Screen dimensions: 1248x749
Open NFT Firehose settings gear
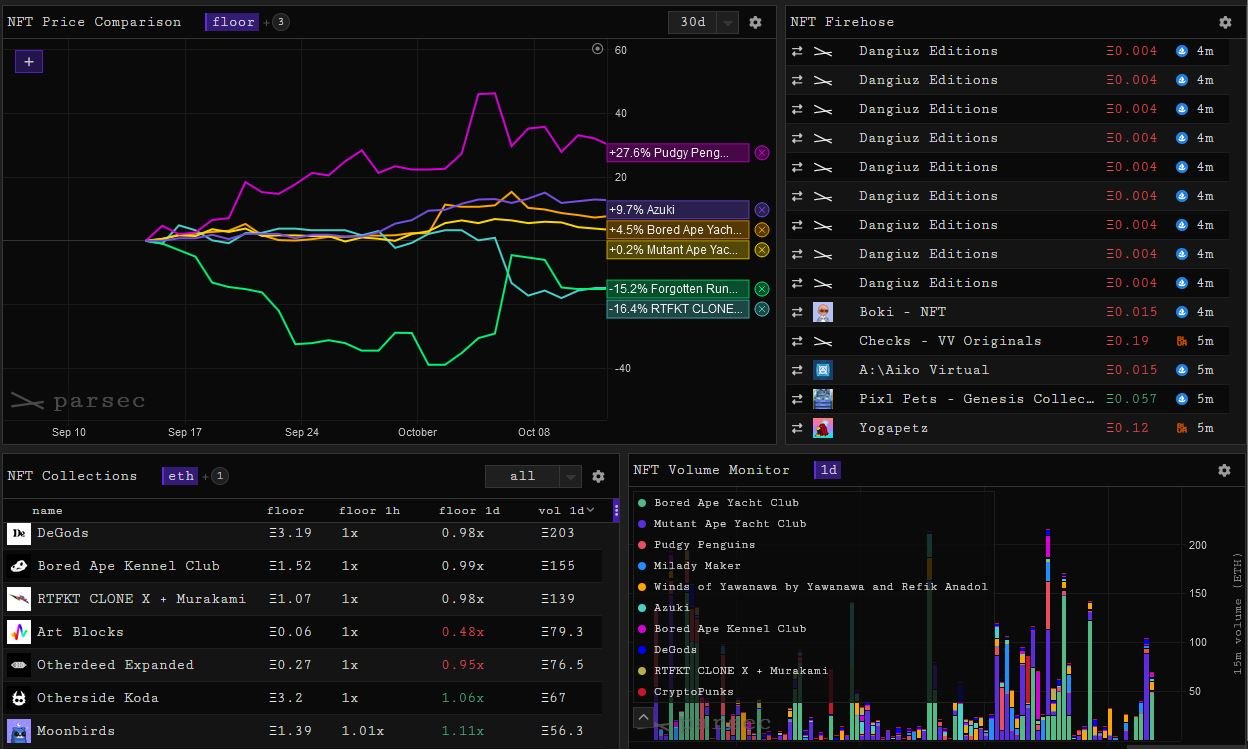click(x=1225, y=22)
